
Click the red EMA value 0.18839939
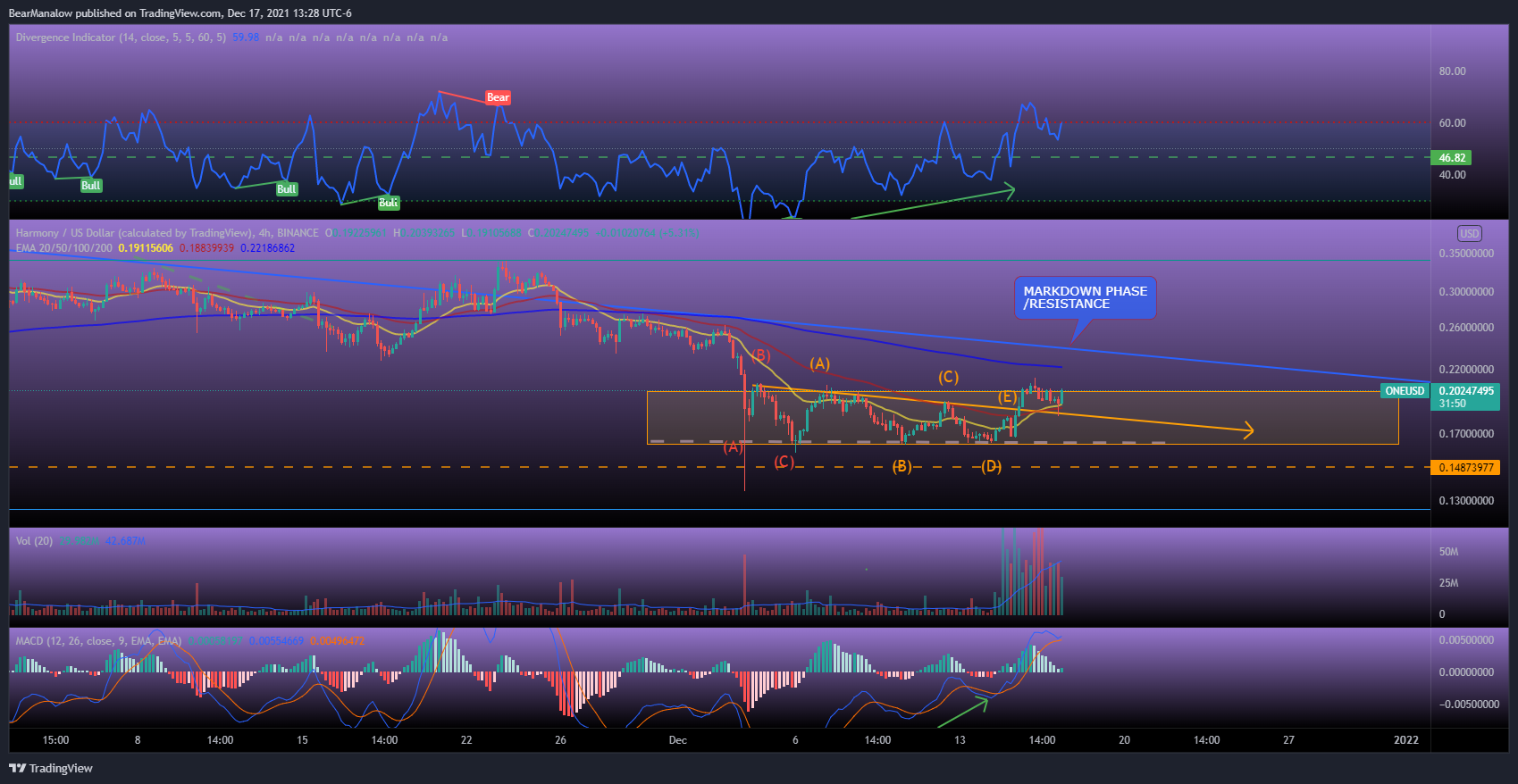[x=206, y=248]
